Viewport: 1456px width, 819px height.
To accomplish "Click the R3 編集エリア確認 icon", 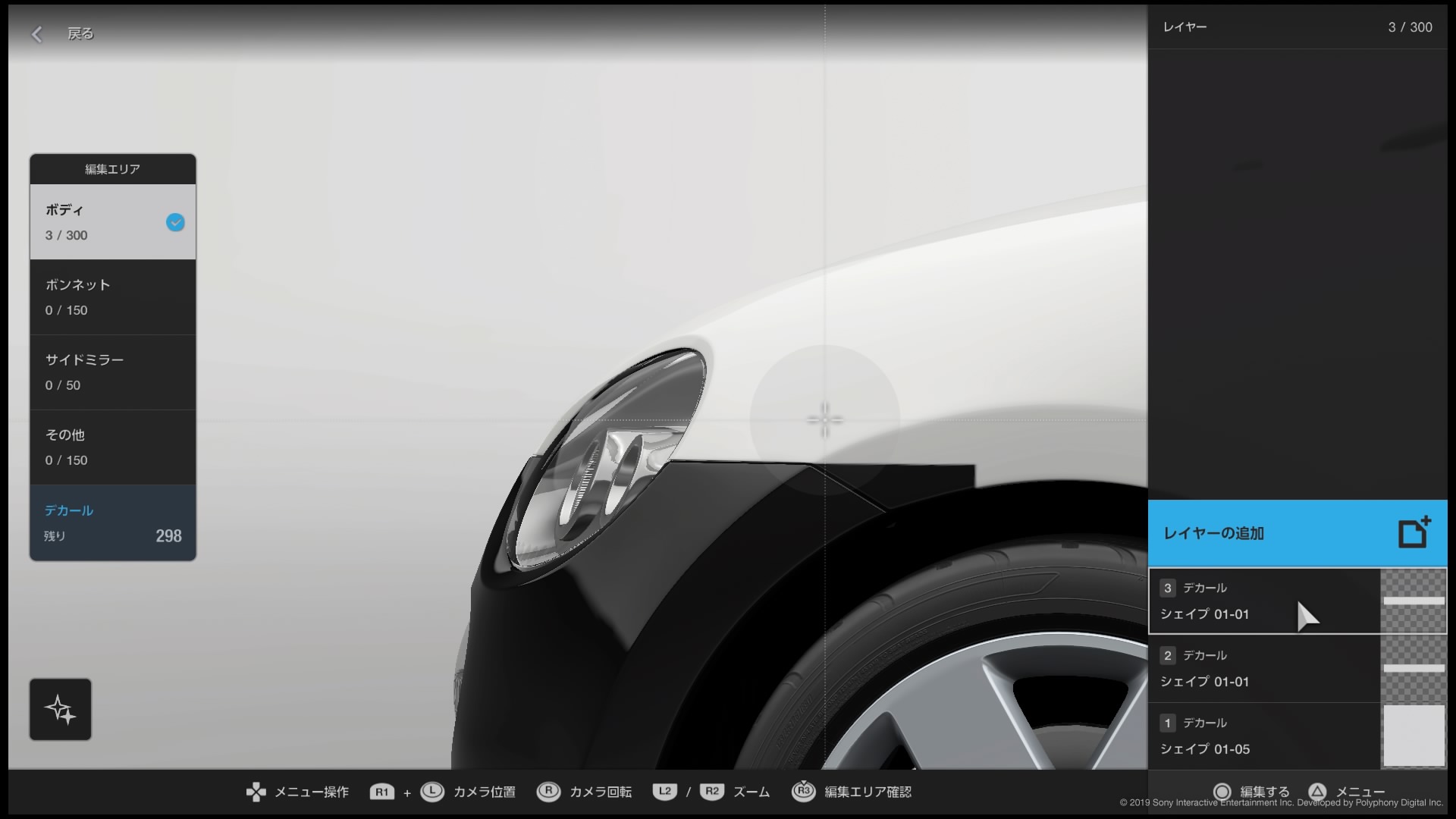I will point(804,791).
